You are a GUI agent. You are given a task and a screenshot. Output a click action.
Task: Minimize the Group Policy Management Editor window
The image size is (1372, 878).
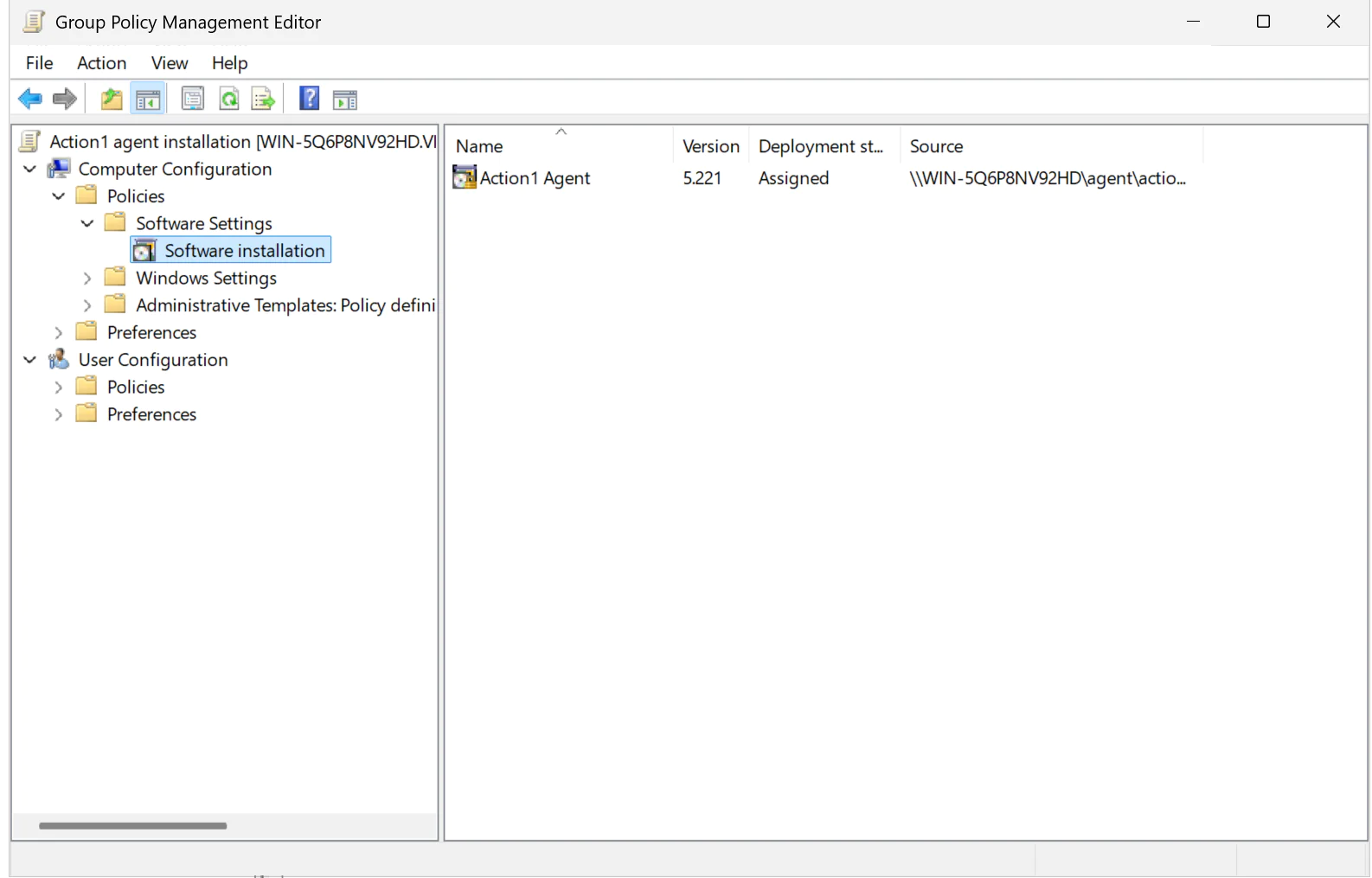tap(1193, 22)
